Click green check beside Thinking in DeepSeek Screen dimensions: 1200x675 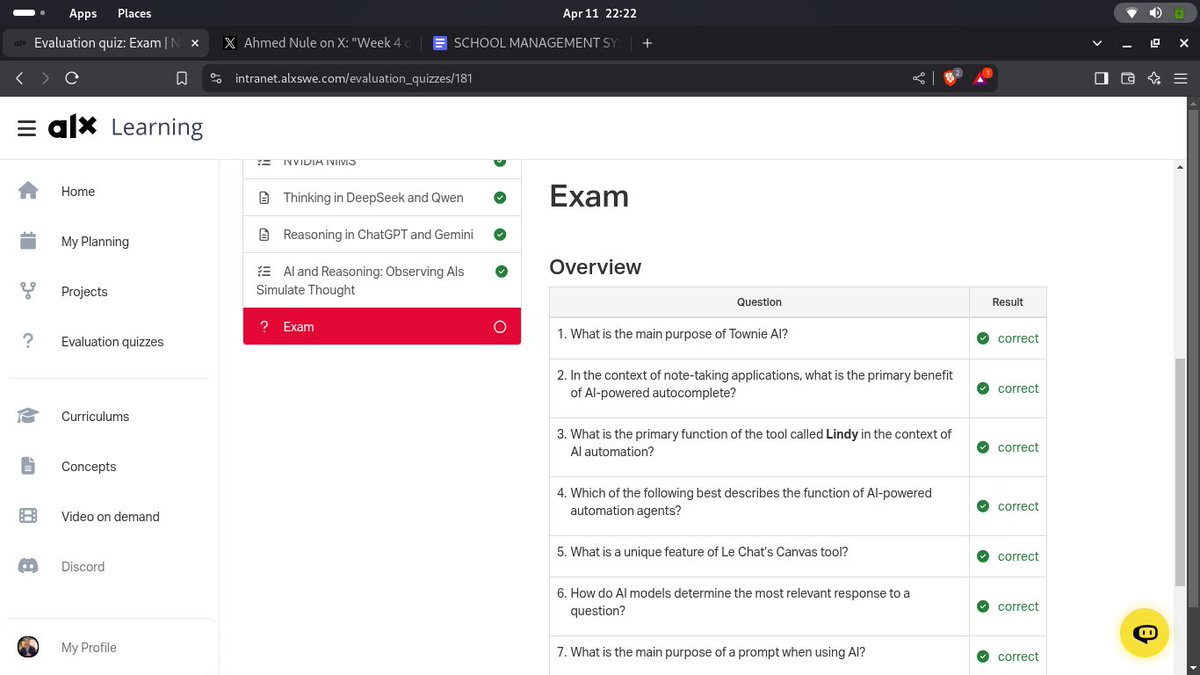(x=500, y=197)
